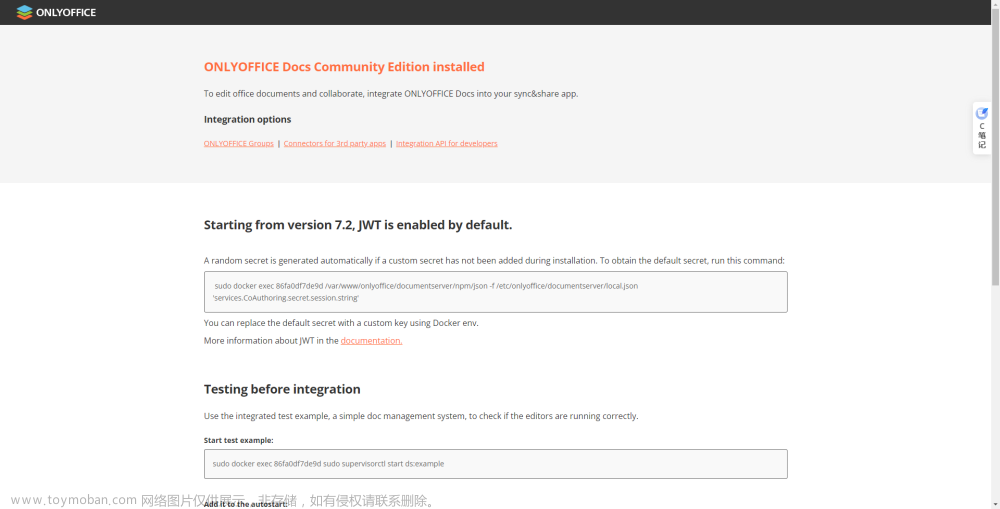Click 'Use the integrated test example' paragraph

[421, 416]
